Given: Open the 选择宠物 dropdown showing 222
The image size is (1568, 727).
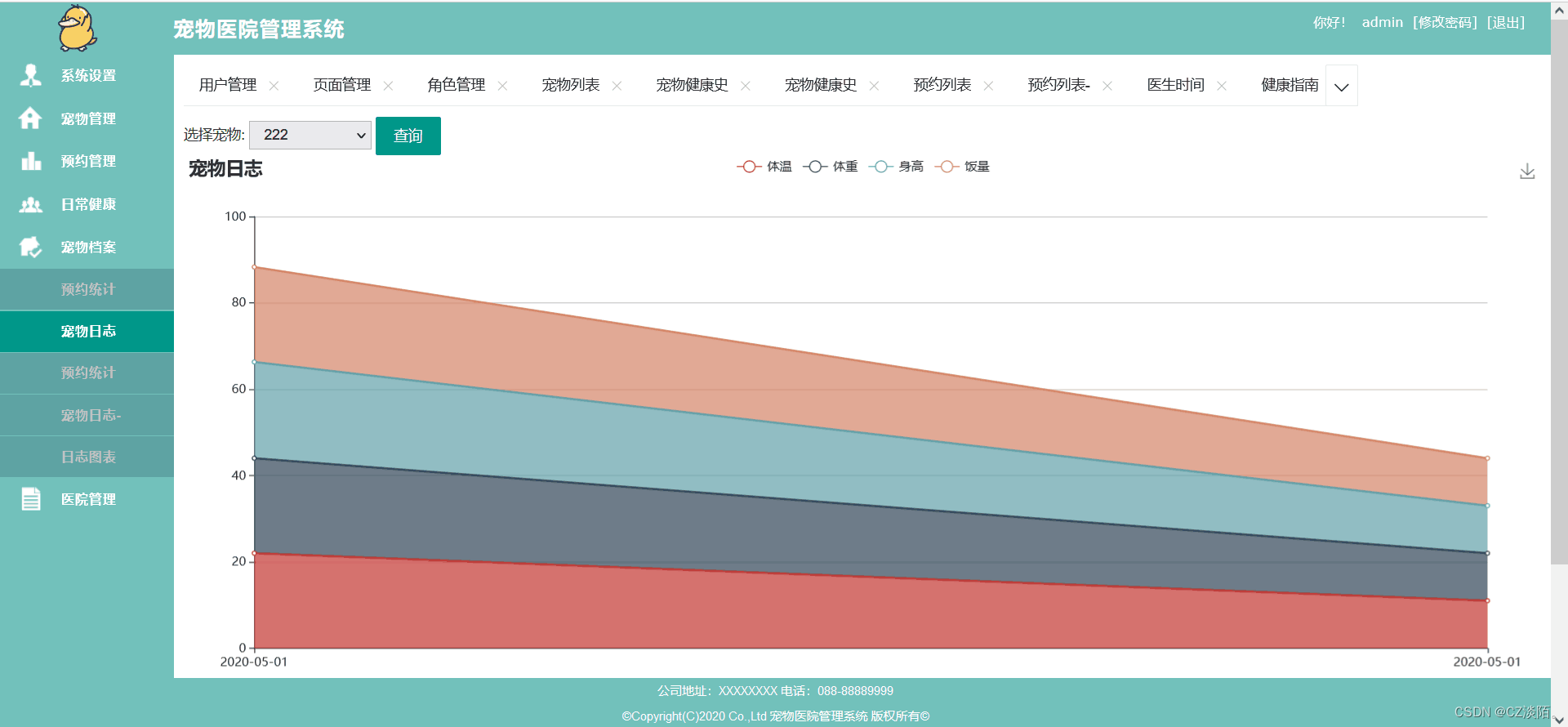Looking at the screenshot, I should 310,135.
